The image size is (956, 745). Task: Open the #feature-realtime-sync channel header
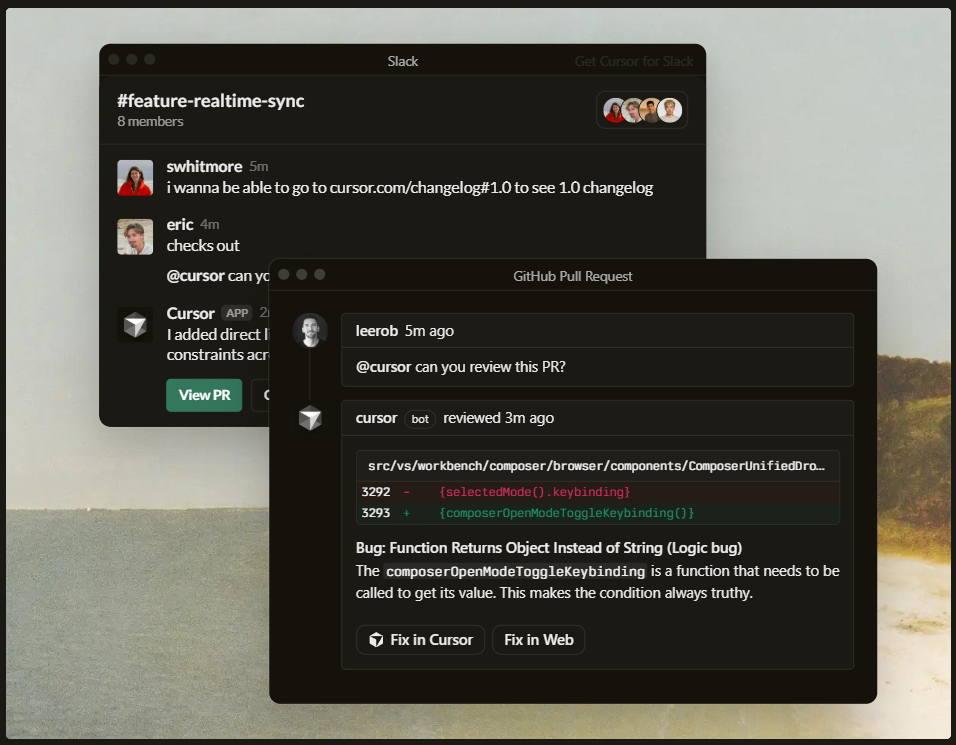tap(210, 101)
